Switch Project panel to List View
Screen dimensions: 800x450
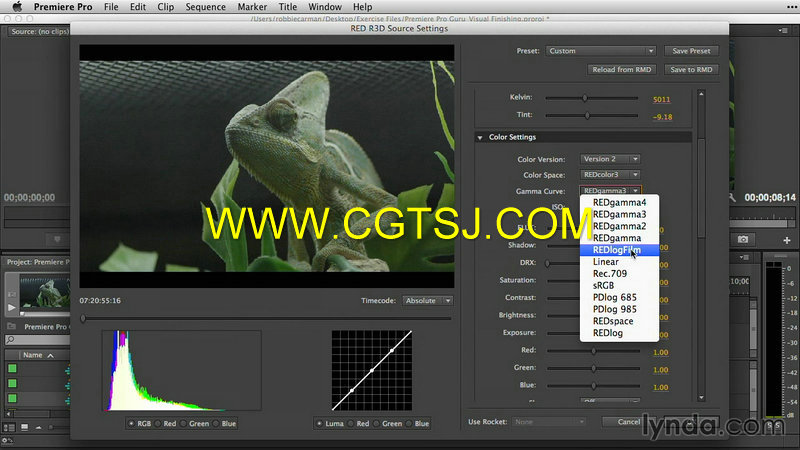pos(9,428)
